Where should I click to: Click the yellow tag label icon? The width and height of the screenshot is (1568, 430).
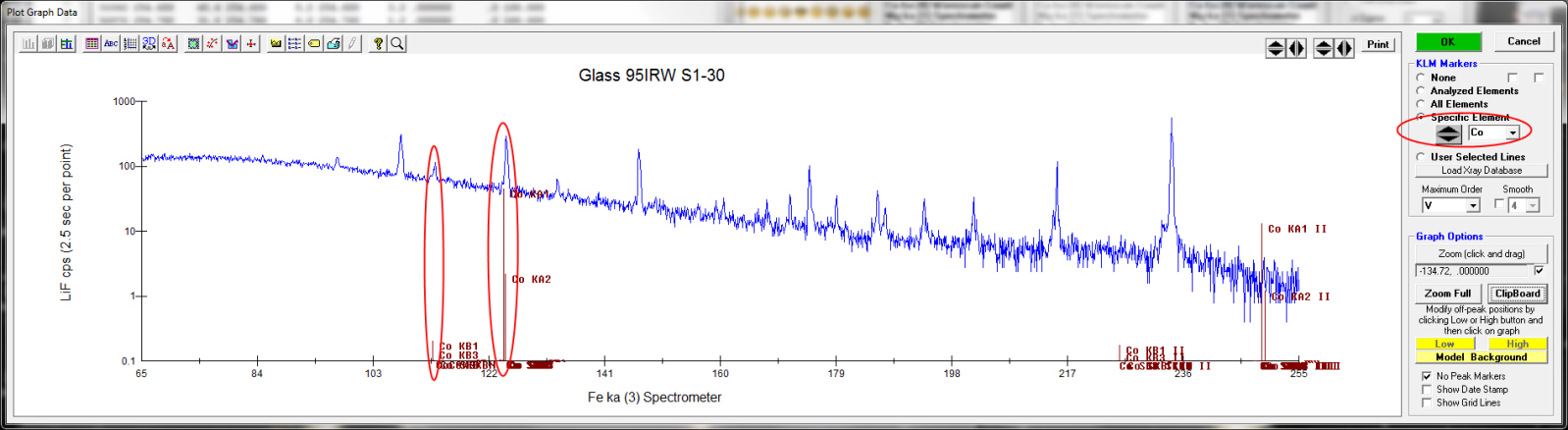click(314, 44)
